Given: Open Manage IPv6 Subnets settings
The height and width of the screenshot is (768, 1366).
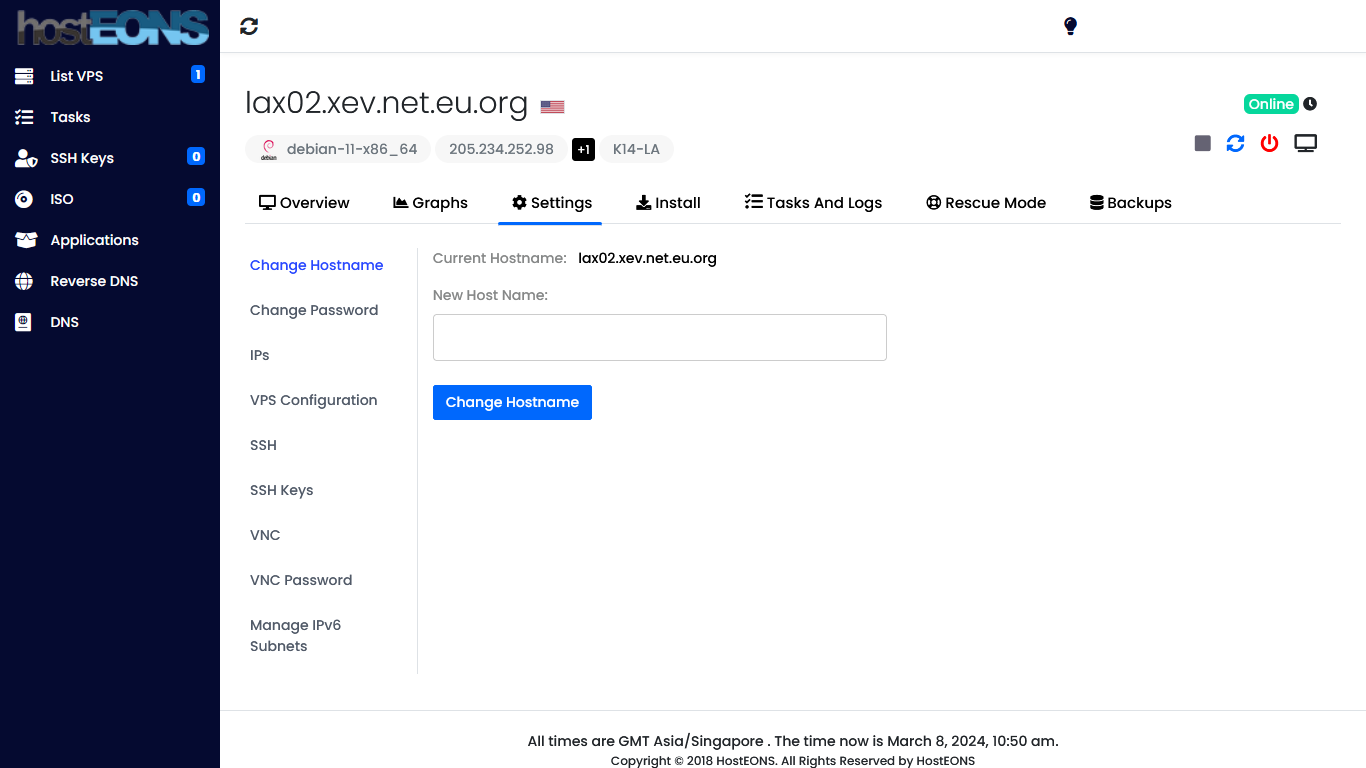Looking at the screenshot, I should point(295,635).
